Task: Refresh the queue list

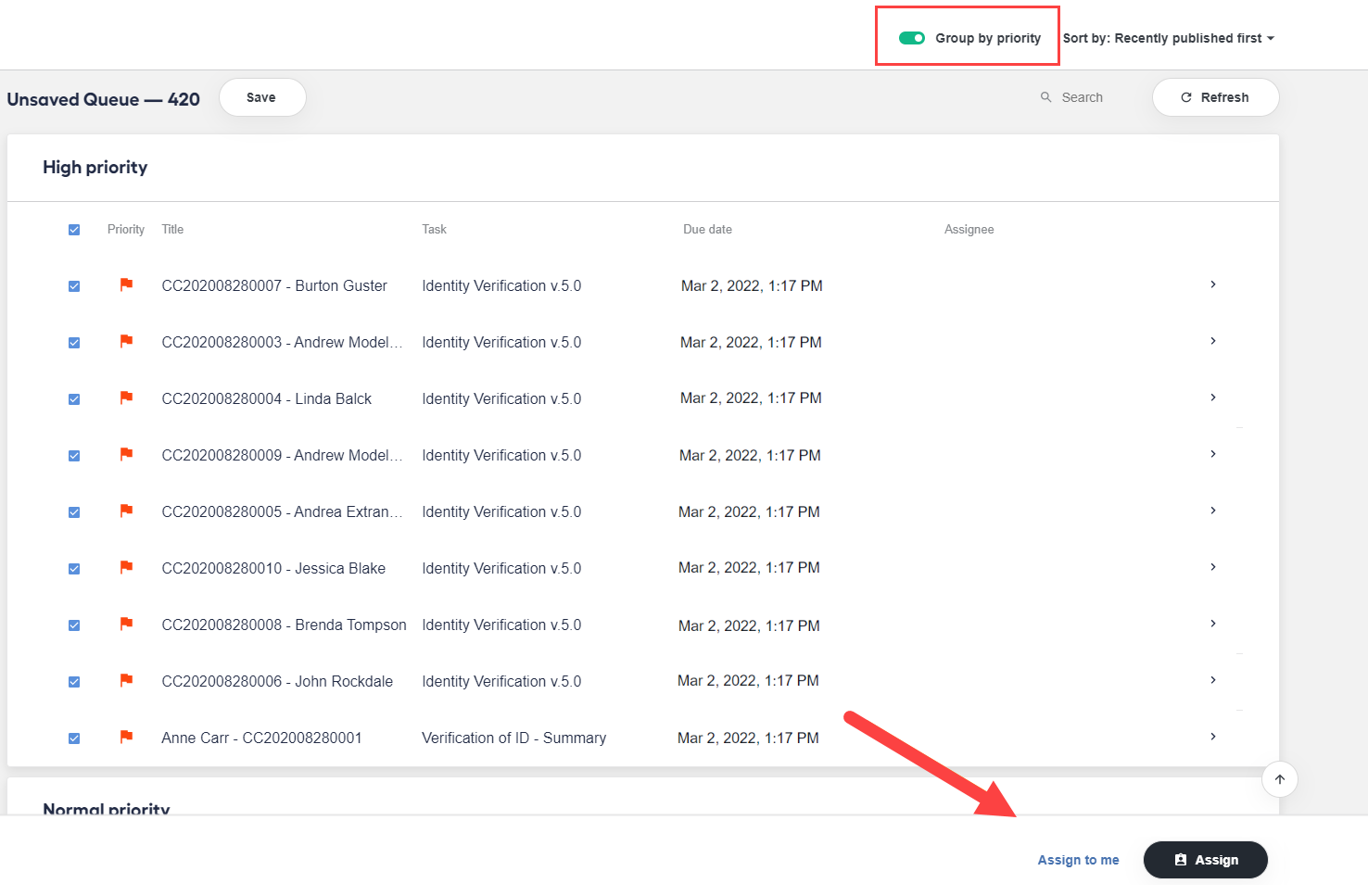Action: click(1215, 97)
